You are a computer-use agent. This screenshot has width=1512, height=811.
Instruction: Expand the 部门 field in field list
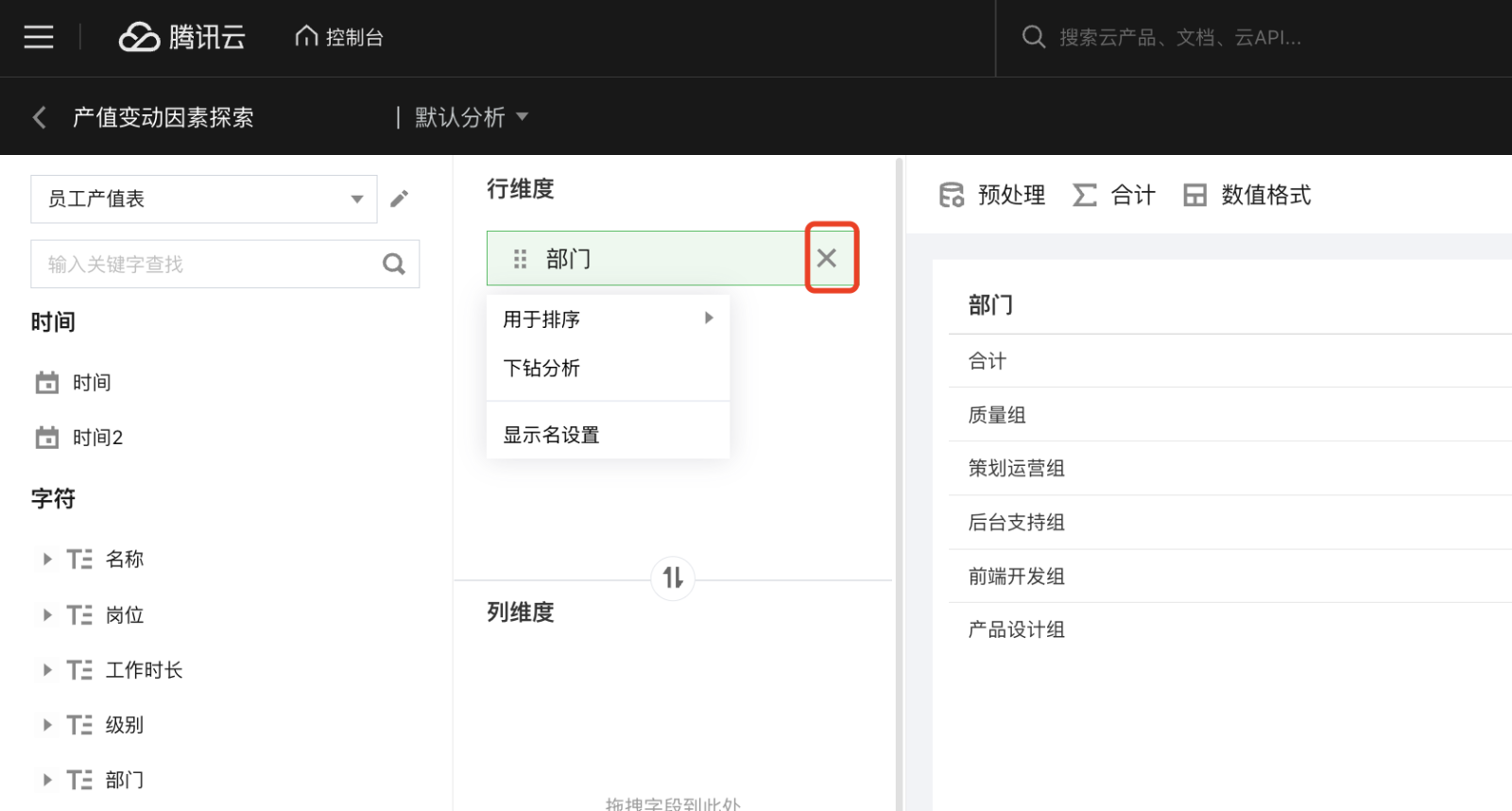[x=47, y=779]
